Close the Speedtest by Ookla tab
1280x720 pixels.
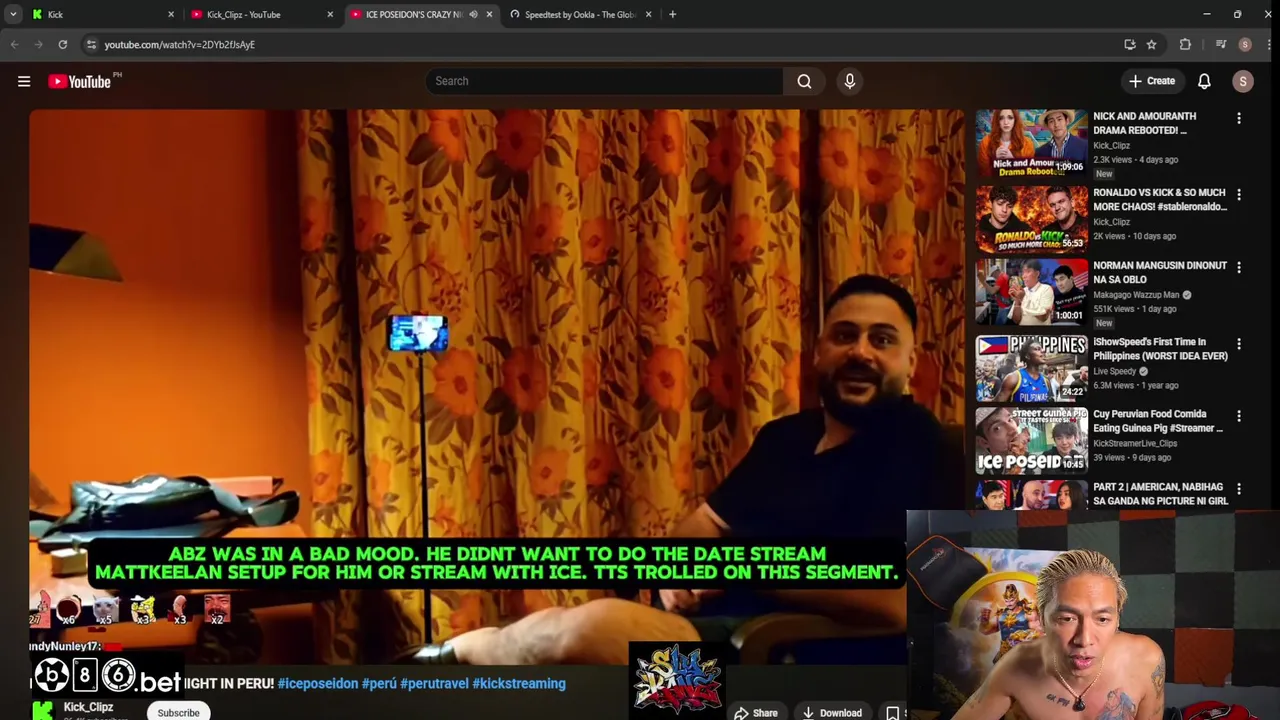(x=648, y=14)
